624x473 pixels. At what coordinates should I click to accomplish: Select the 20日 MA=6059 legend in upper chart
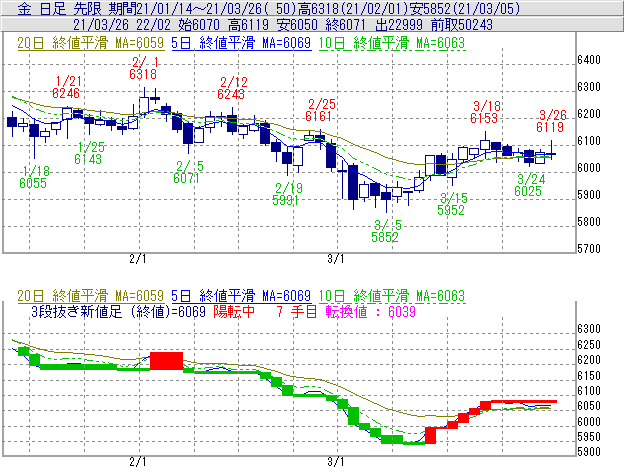coord(91,43)
